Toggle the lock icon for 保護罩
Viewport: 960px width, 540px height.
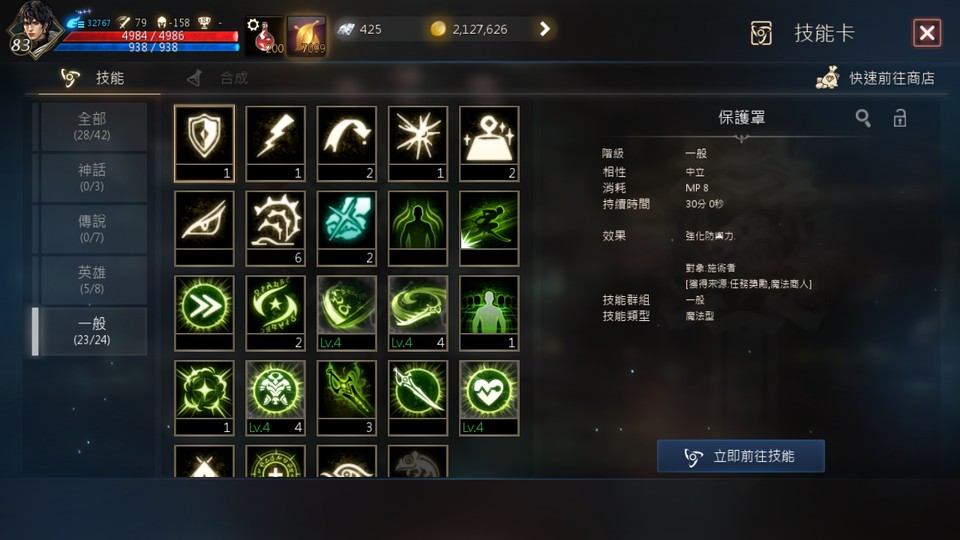coord(899,118)
